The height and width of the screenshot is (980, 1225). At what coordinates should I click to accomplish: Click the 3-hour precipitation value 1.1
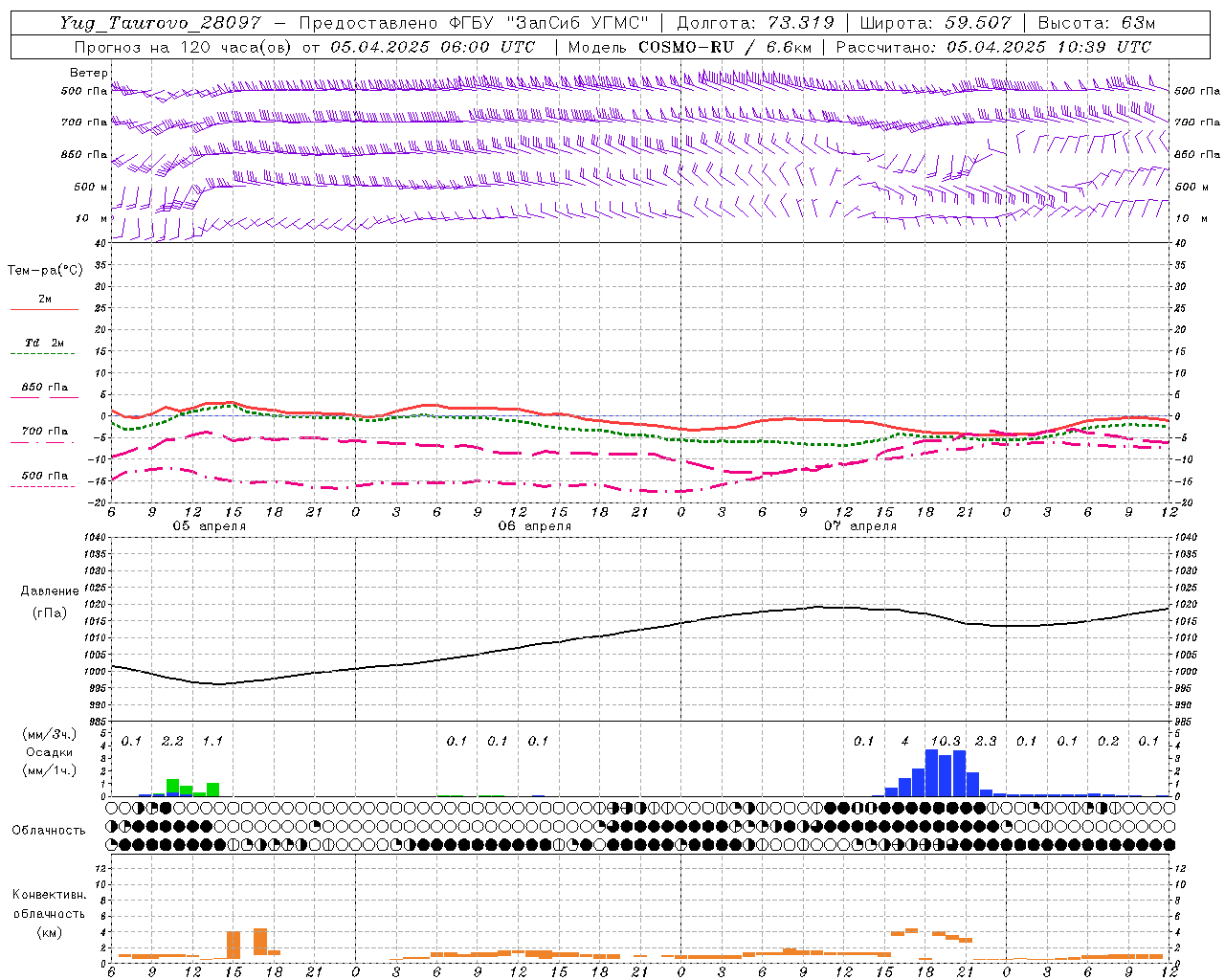pos(212,741)
